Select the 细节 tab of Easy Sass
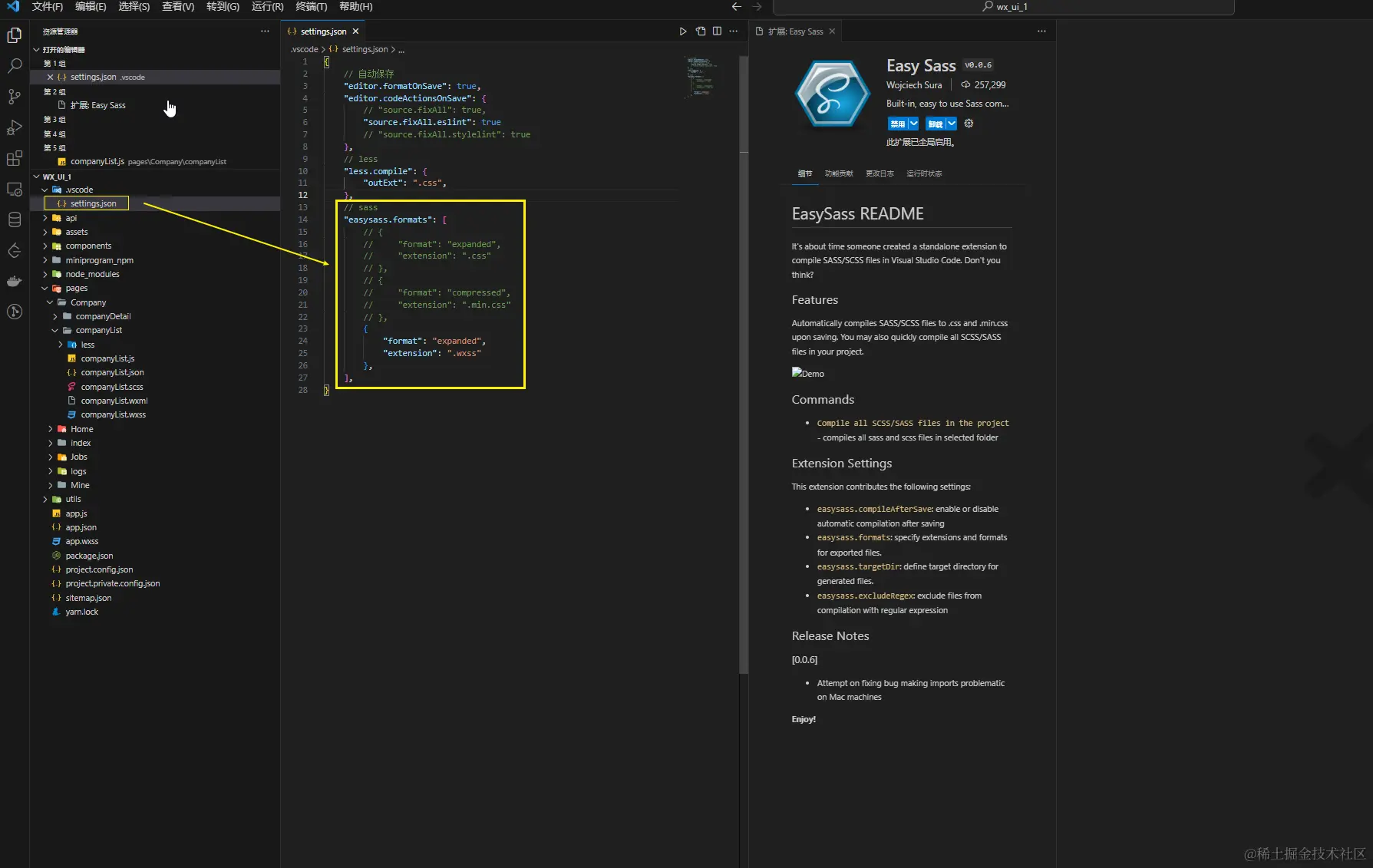Viewport: 1373px width, 868px height. click(804, 173)
